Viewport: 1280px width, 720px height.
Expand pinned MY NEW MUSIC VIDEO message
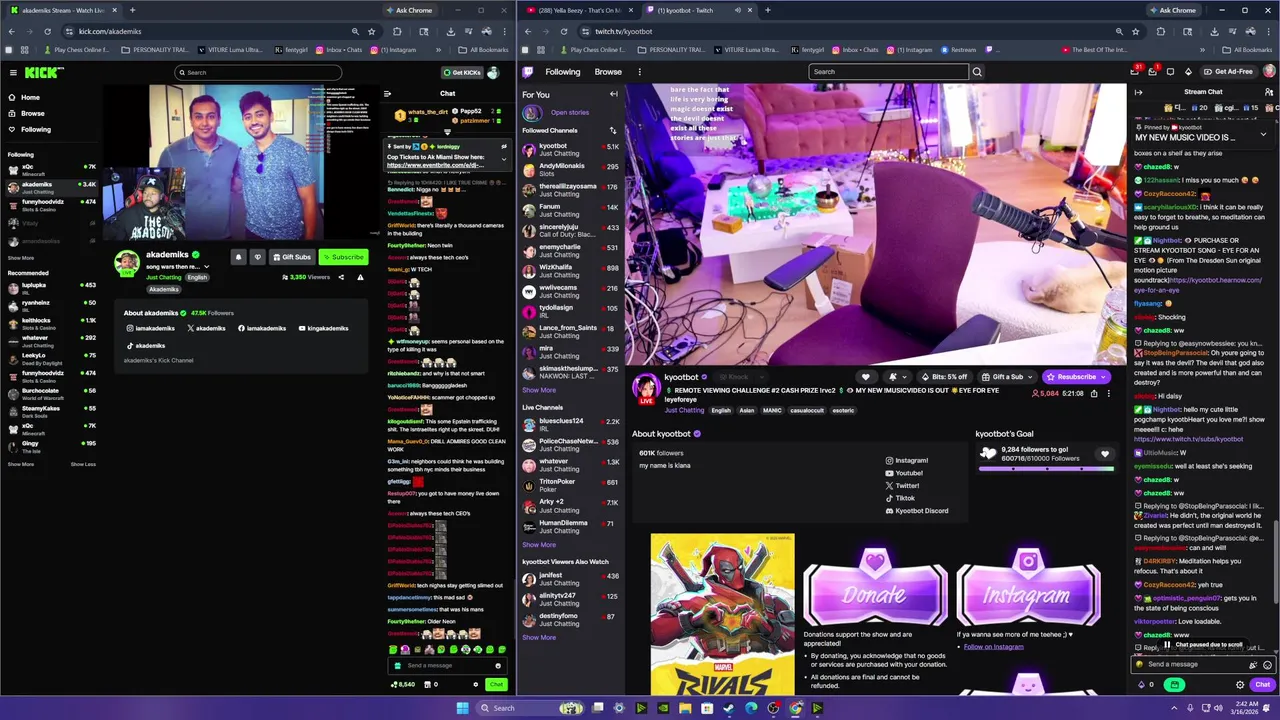coord(1263,134)
